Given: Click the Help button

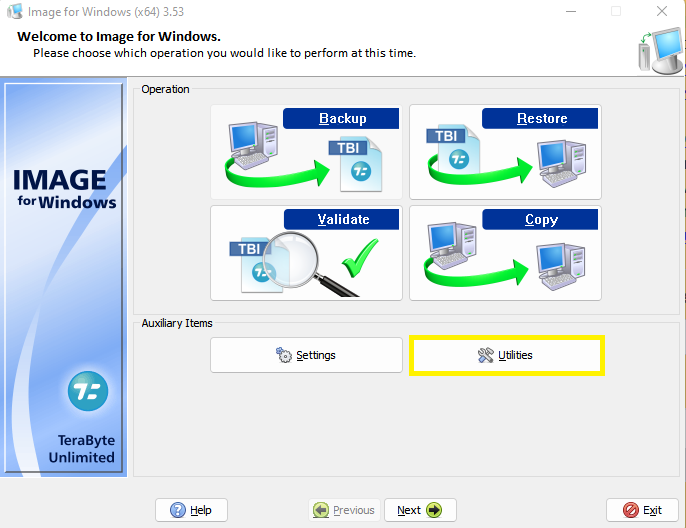Looking at the screenshot, I should click(x=191, y=510).
